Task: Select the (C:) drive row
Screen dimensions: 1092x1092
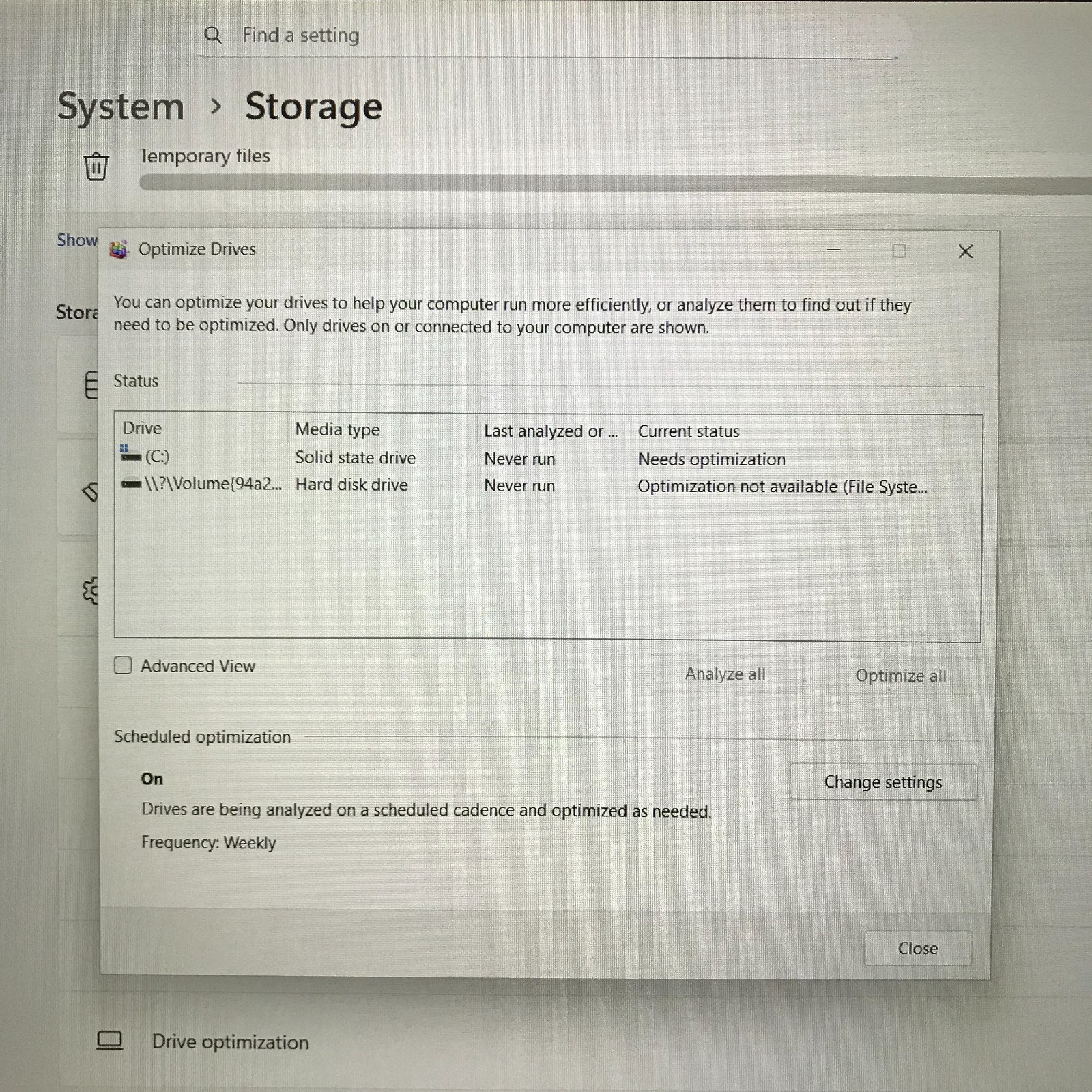Action: pos(548,457)
